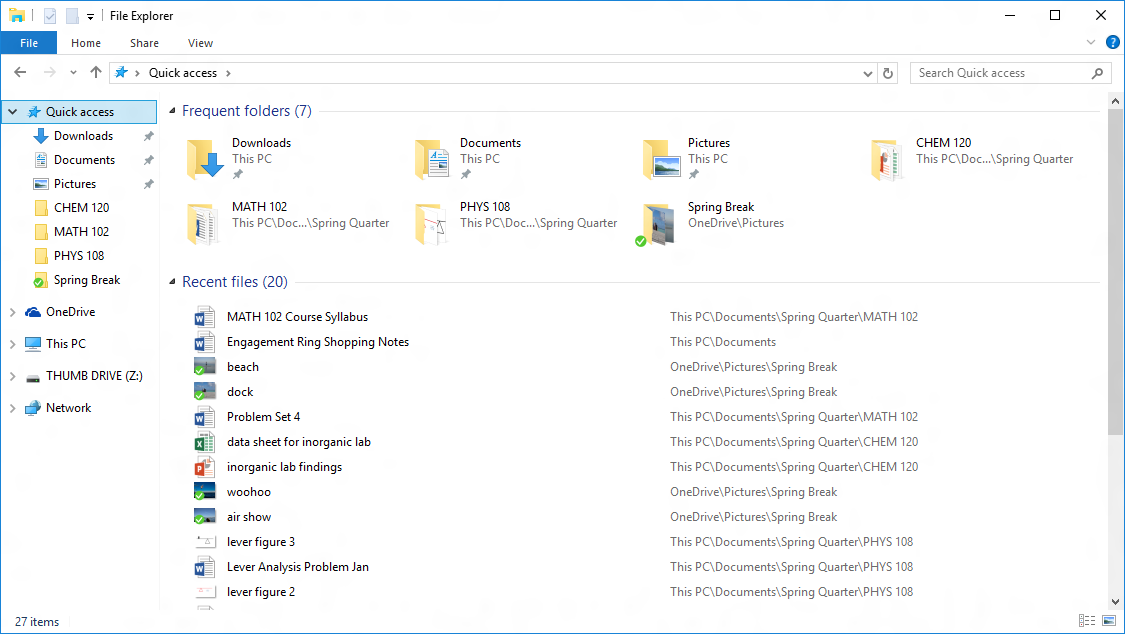Switch to Large thumbnails view in status bar
Viewport: 1125px width, 634px height.
(1110, 621)
